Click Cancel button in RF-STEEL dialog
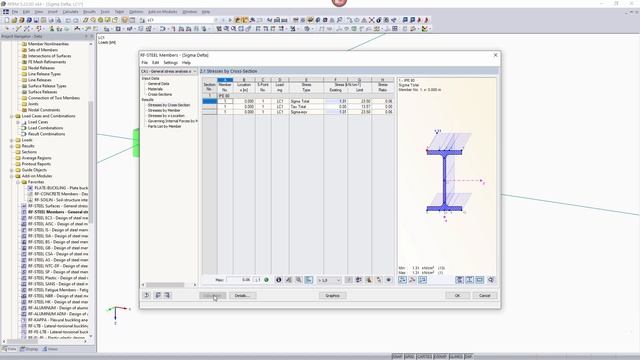Viewport: 640px width, 360px height. click(485, 296)
